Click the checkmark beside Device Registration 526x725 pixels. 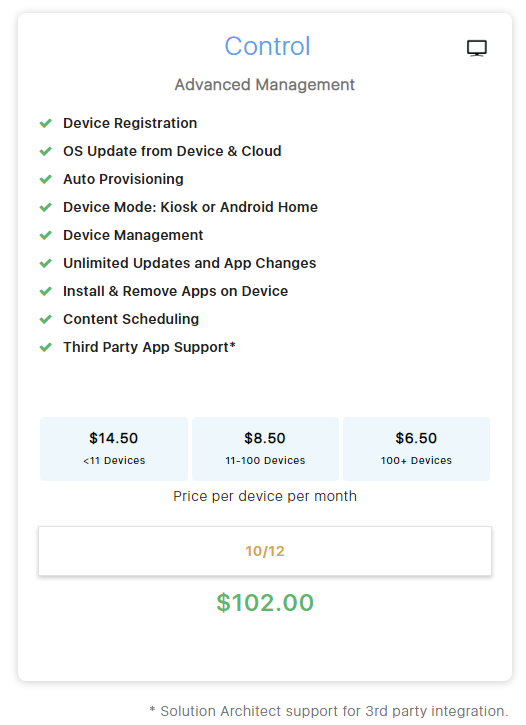pos(46,123)
